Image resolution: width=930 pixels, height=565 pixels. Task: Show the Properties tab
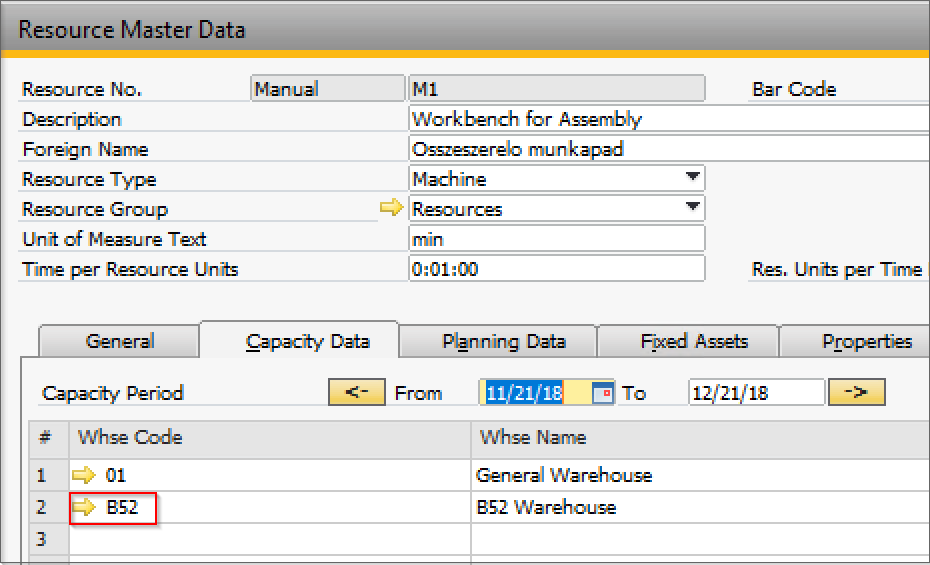pos(866,342)
